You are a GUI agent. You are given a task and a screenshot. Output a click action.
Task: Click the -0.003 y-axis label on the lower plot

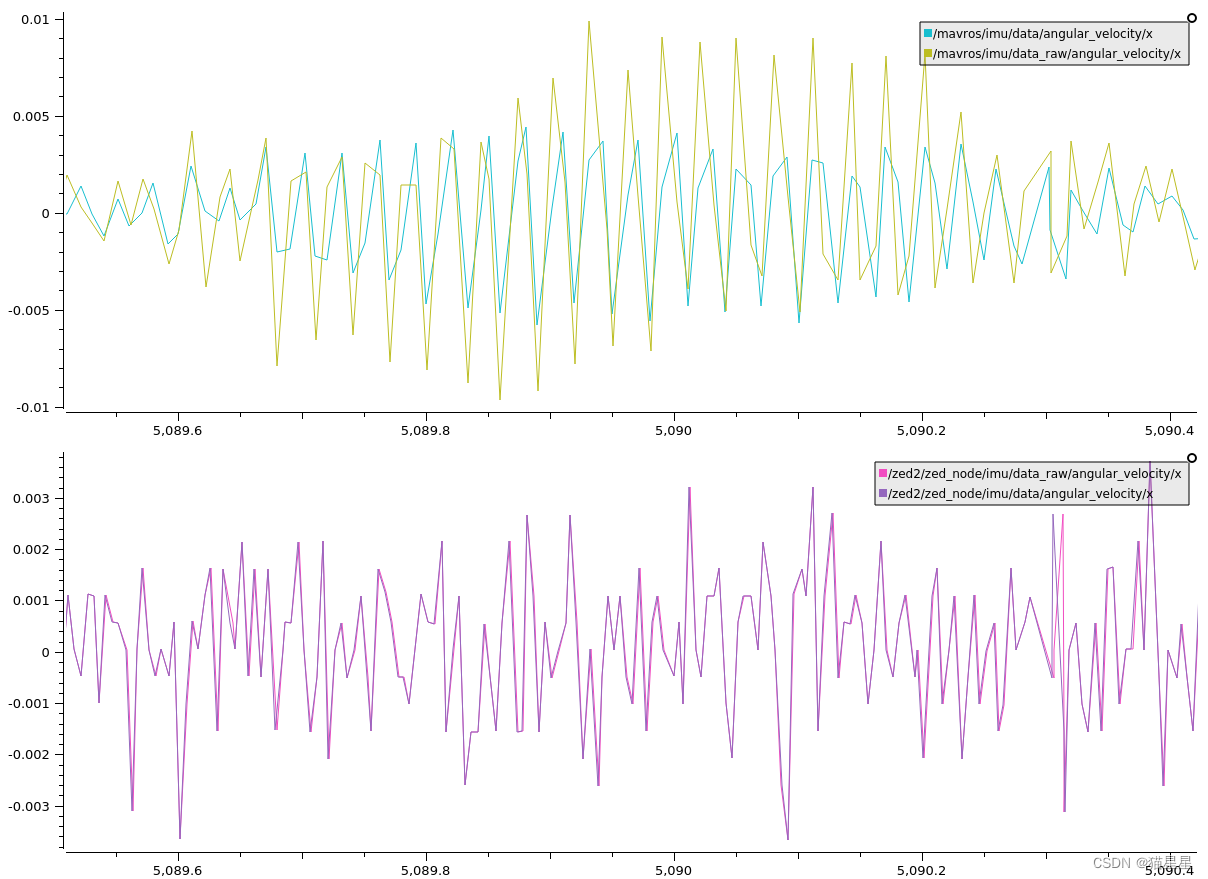pyautogui.click(x=28, y=806)
